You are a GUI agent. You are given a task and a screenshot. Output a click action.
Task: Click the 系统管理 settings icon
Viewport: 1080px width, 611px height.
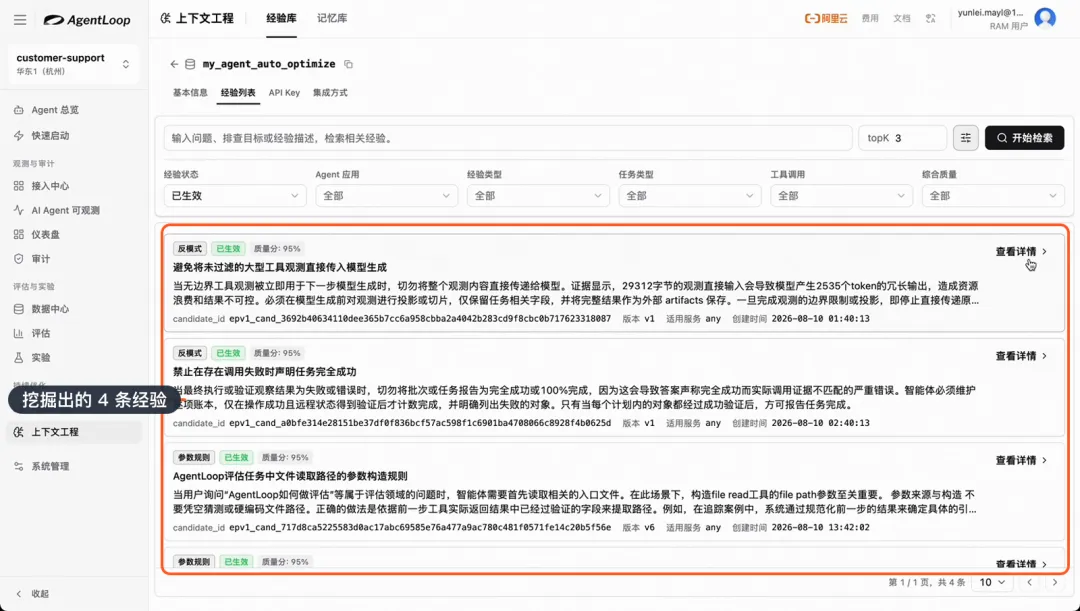pyautogui.click(x=19, y=466)
